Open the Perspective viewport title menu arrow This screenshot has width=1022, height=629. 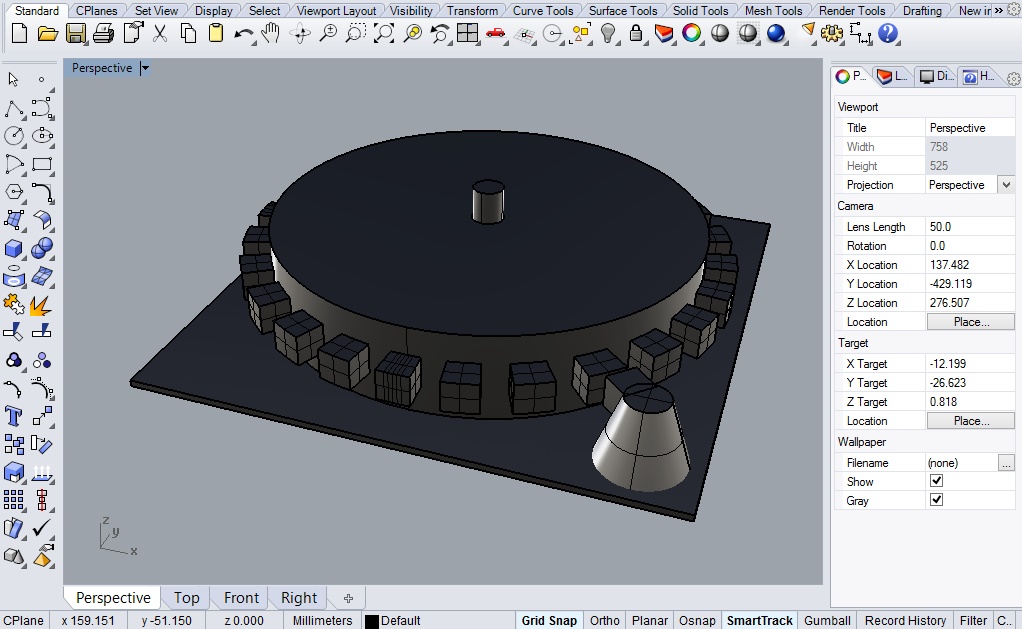point(145,68)
